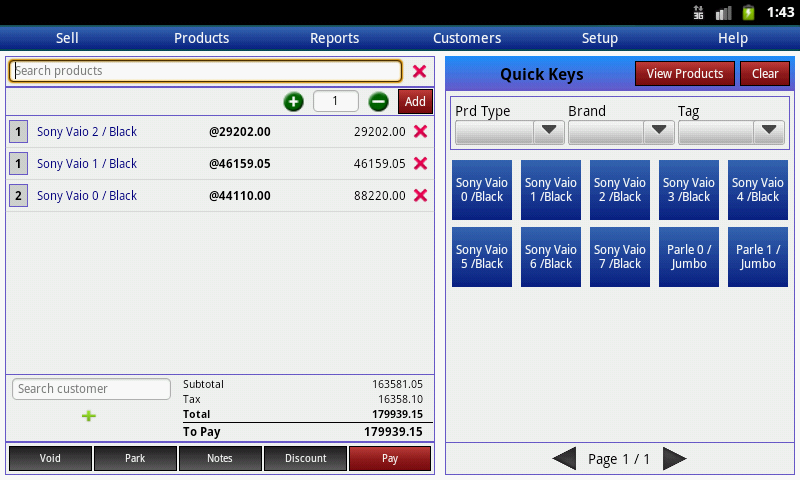Screen dimensions: 800x480
Task: Go to next quick keys page arrow
Action: coord(674,459)
